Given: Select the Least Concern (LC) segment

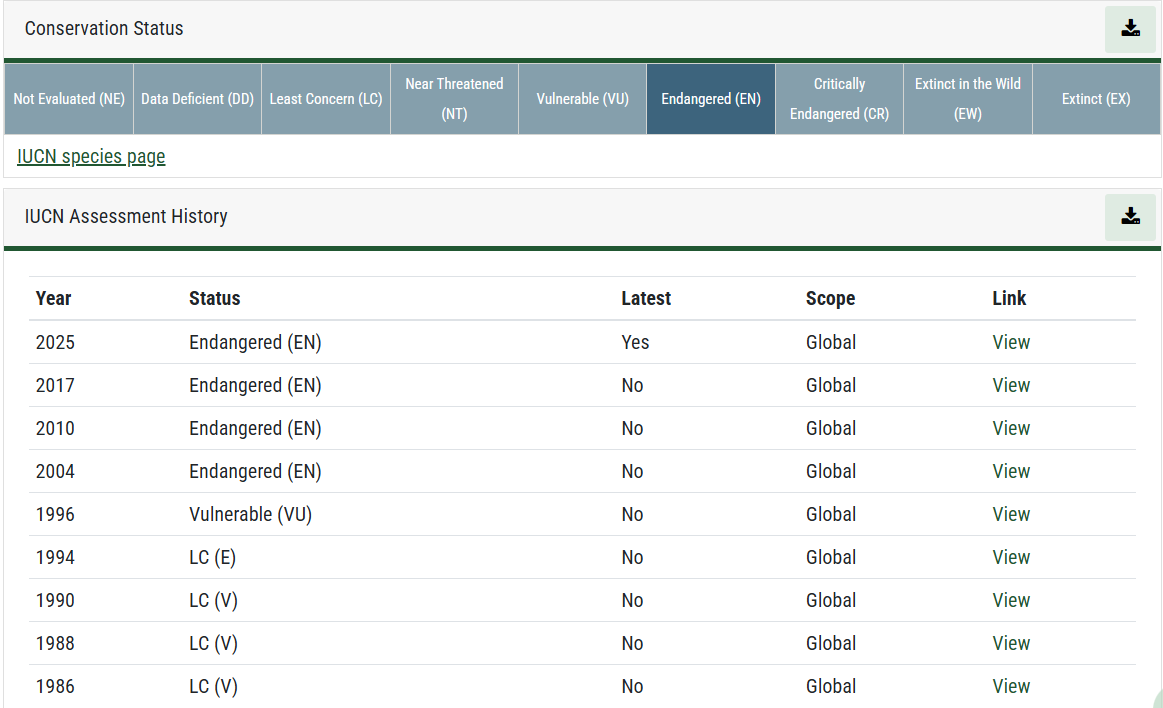Looking at the screenshot, I should tap(325, 99).
